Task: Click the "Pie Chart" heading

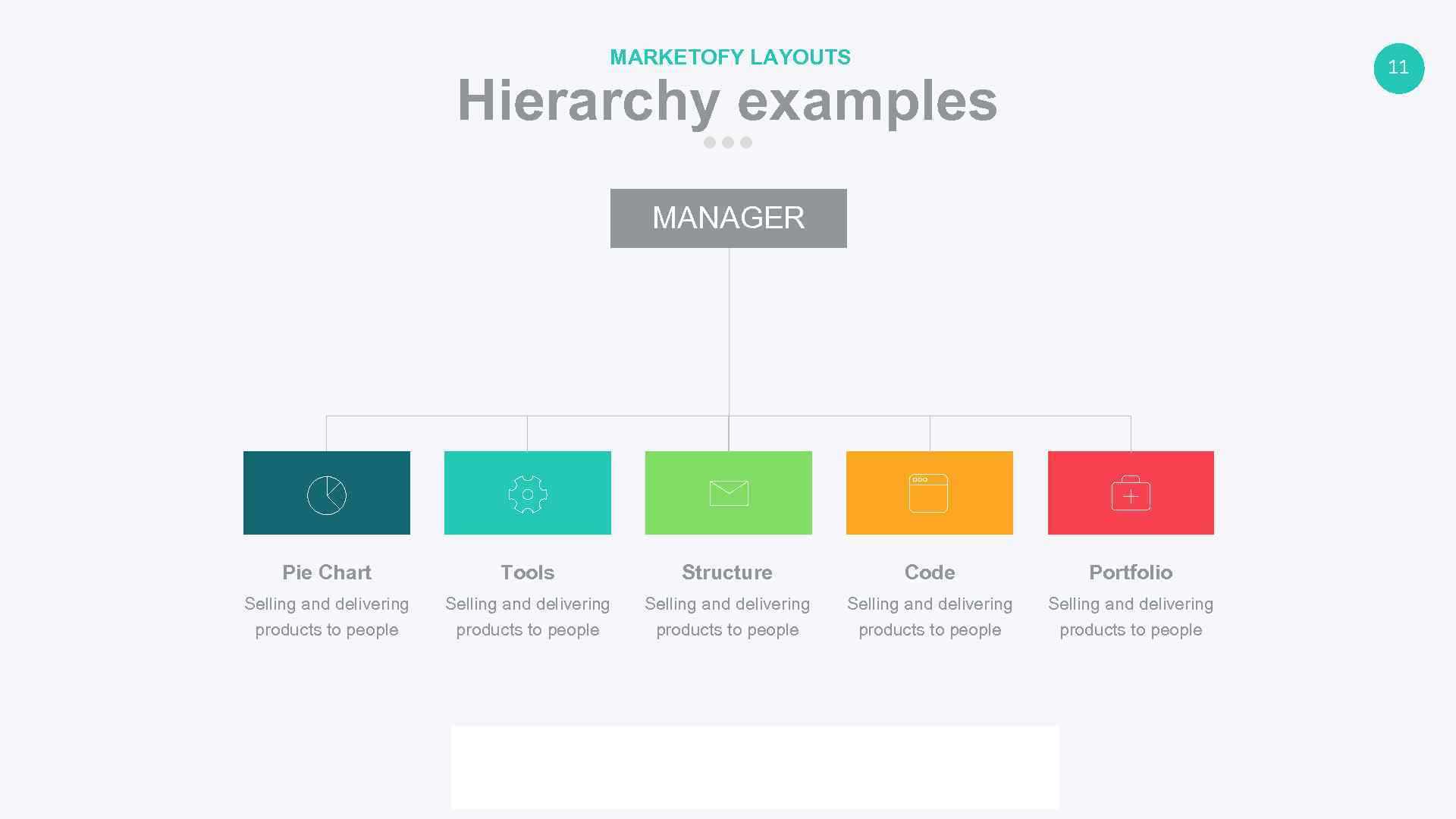Action: coord(327,573)
